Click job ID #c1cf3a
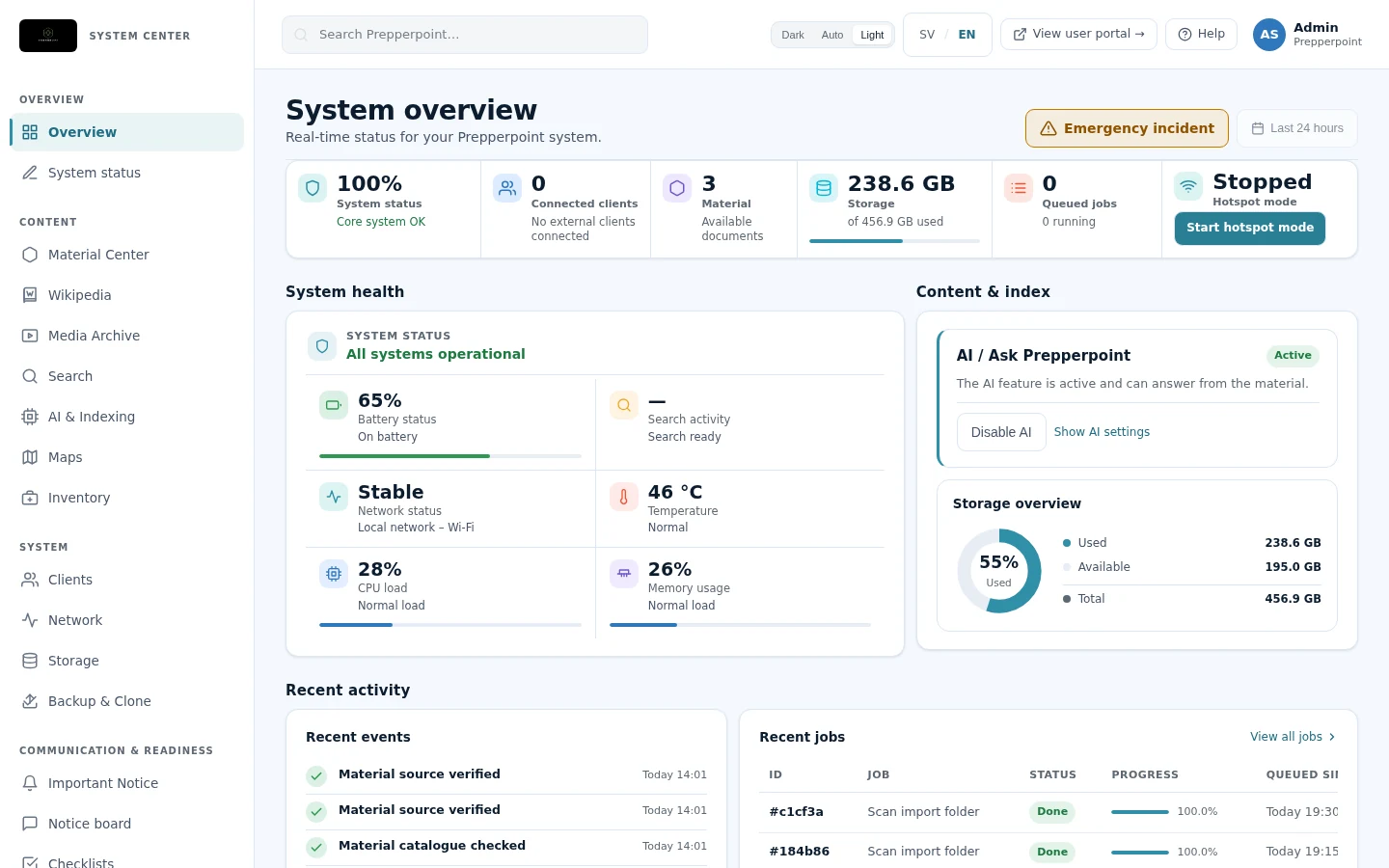Viewport: 1389px width, 868px height. tap(796, 812)
